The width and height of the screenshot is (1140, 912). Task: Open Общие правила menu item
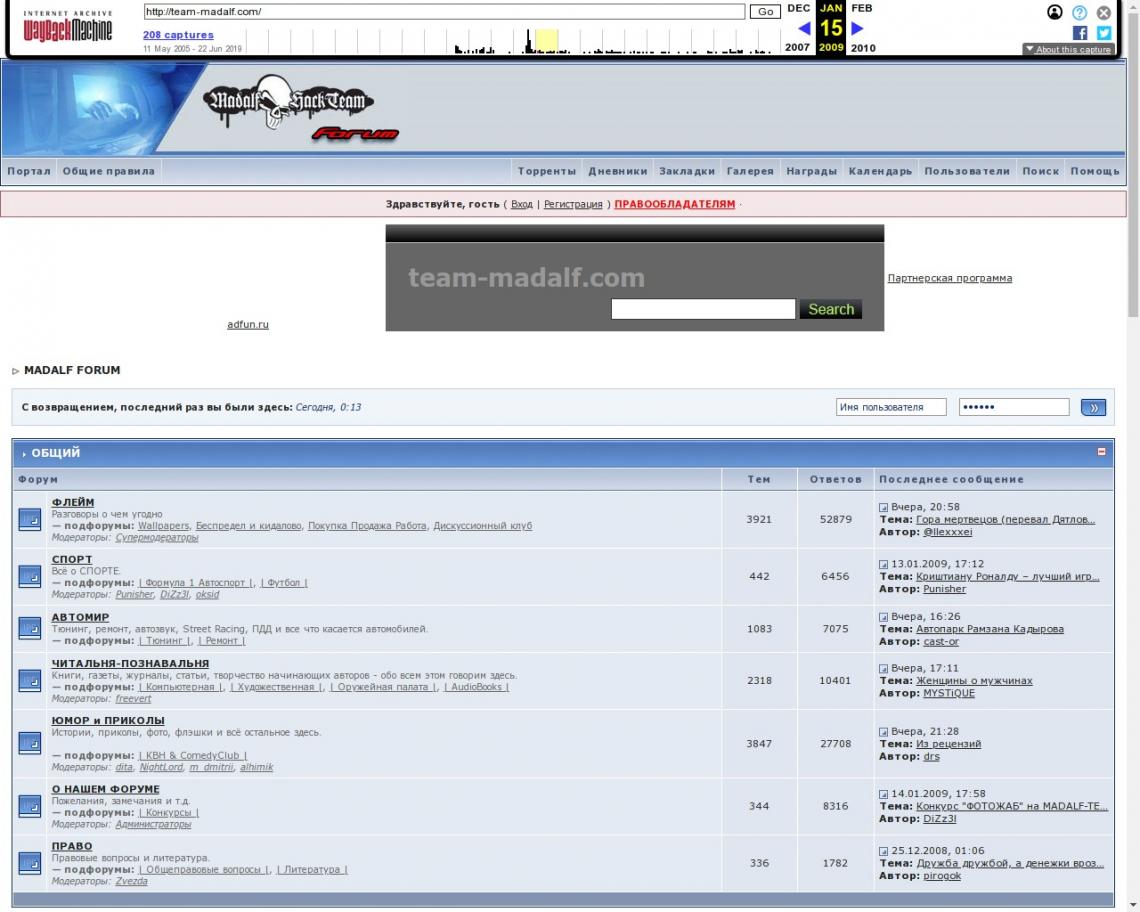pos(108,171)
